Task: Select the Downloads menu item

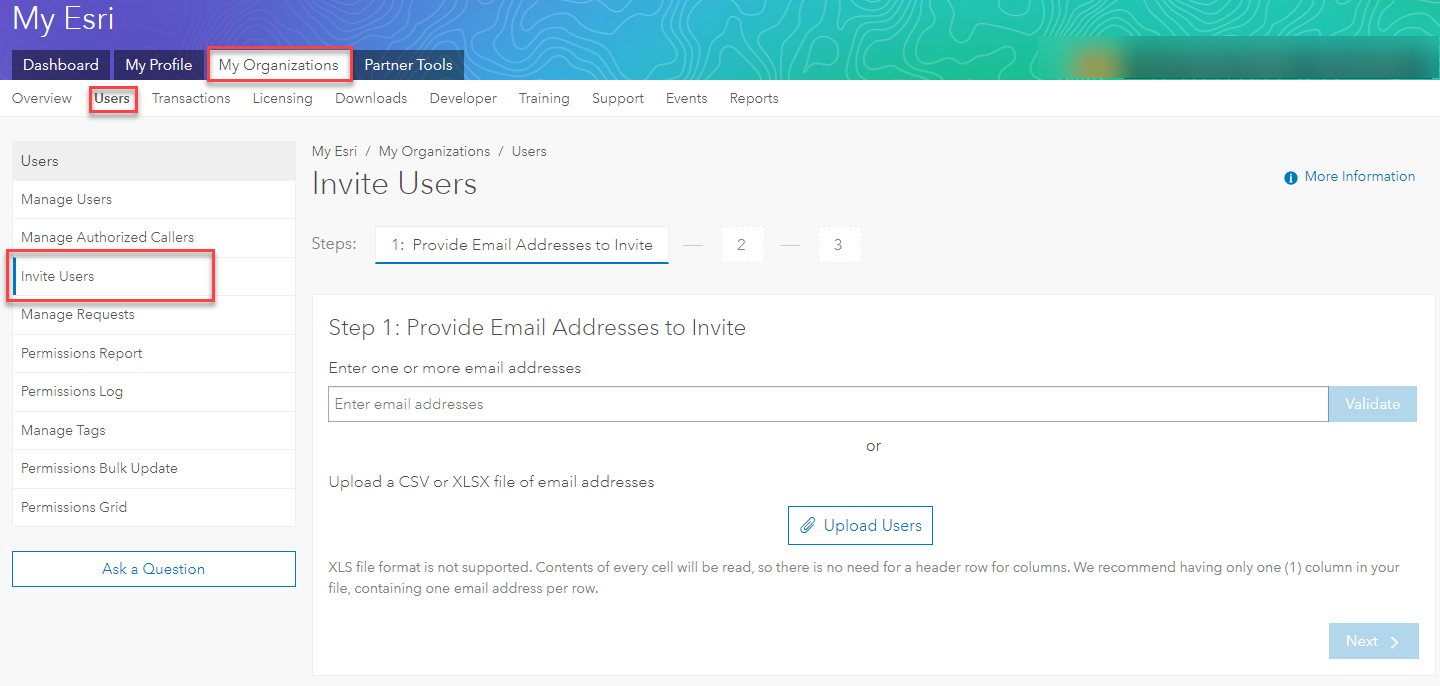Action: [371, 98]
